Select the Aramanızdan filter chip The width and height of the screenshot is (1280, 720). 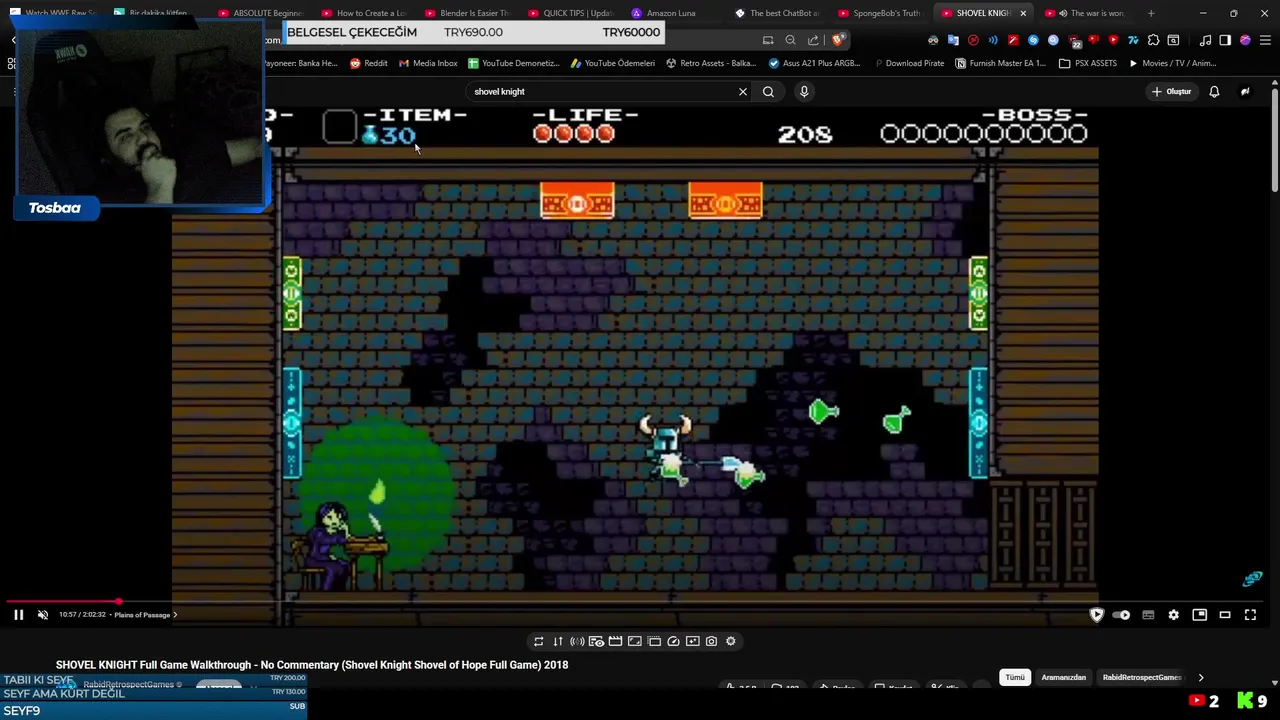tap(1064, 677)
